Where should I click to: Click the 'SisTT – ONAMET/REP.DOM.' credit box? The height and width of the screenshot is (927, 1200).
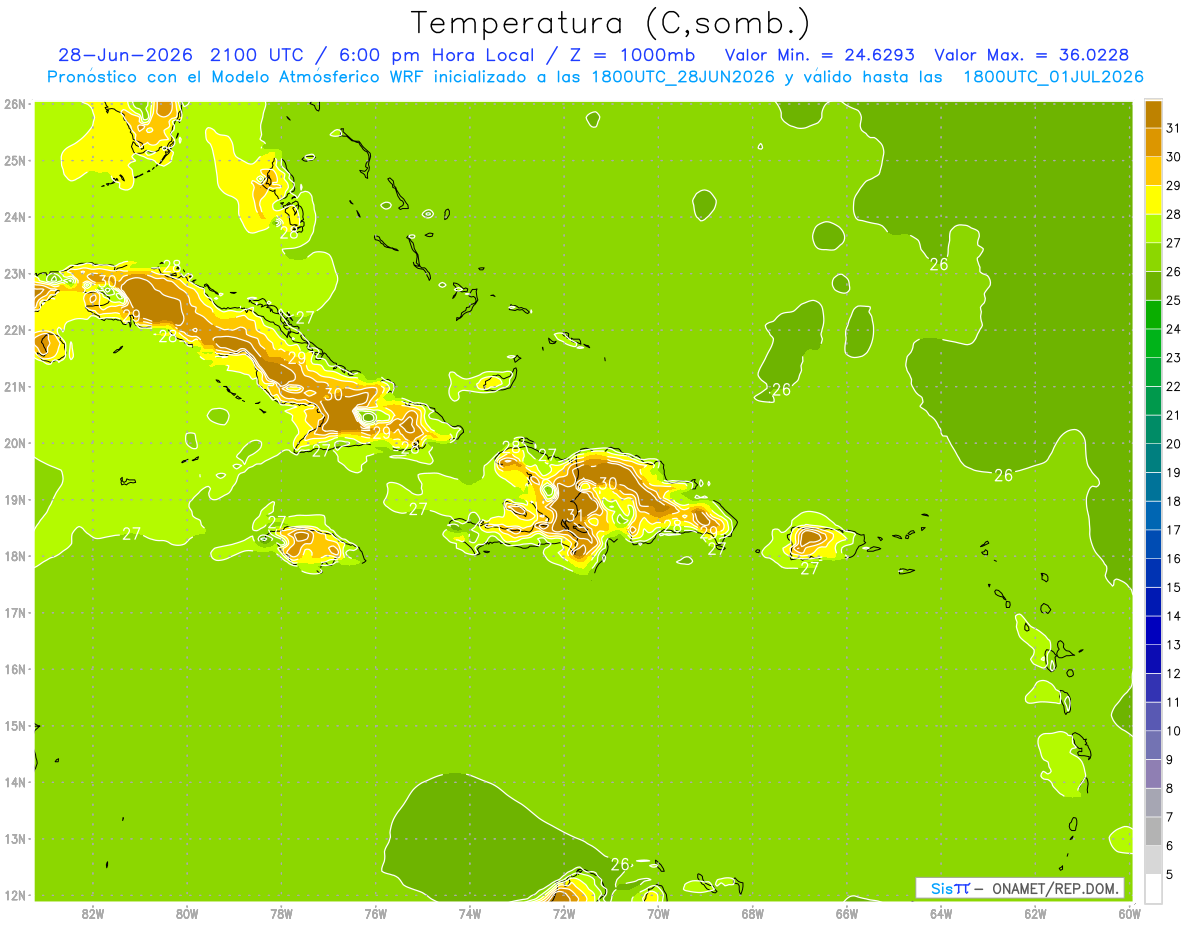pos(1020,888)
